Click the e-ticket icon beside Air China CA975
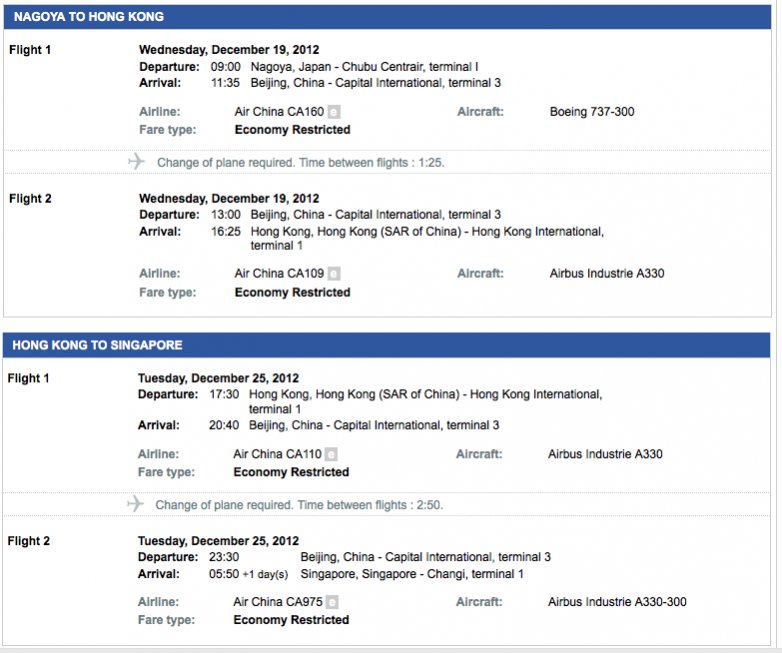The image size is (782, 653). click(332, 602)
